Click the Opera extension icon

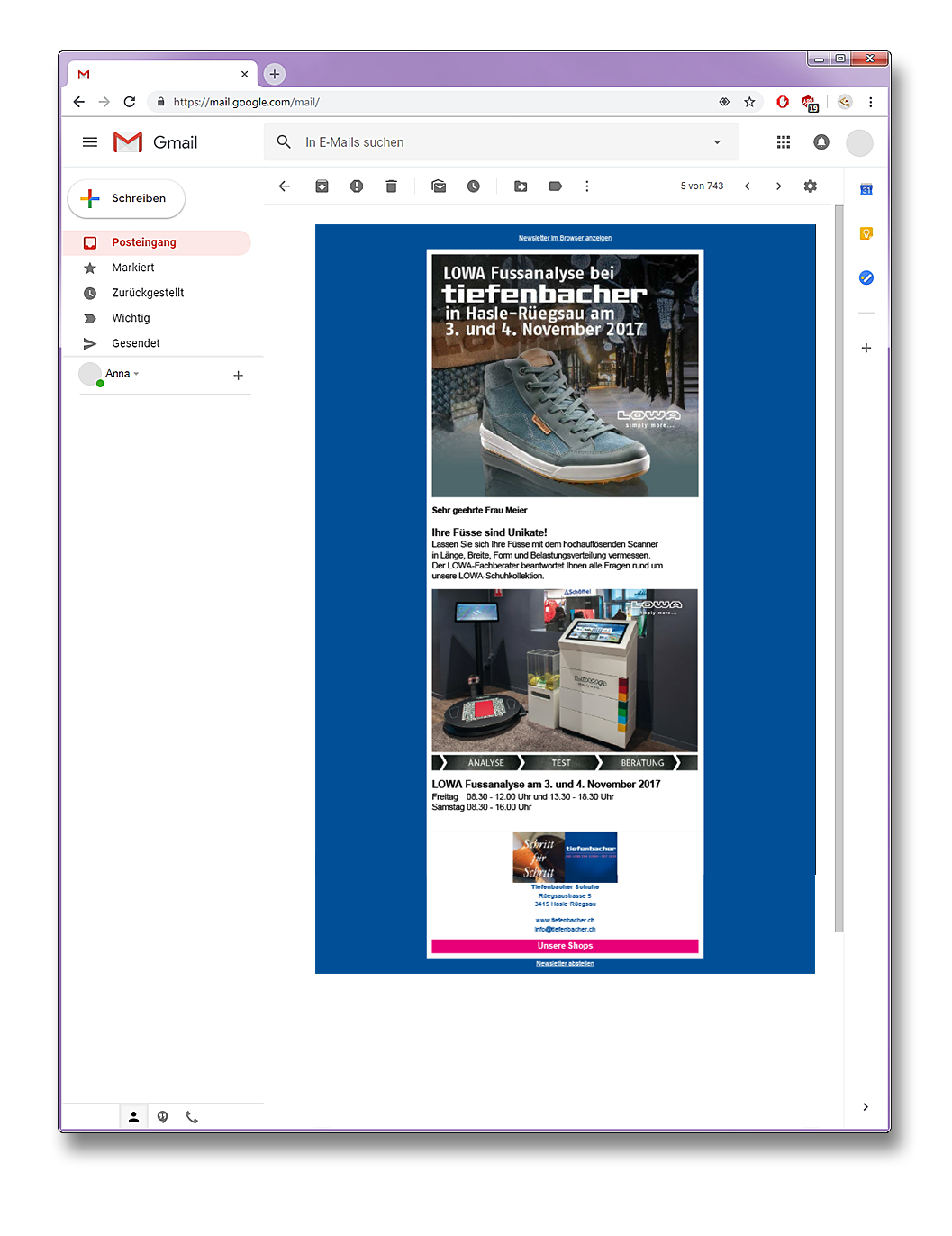[783, 102]
